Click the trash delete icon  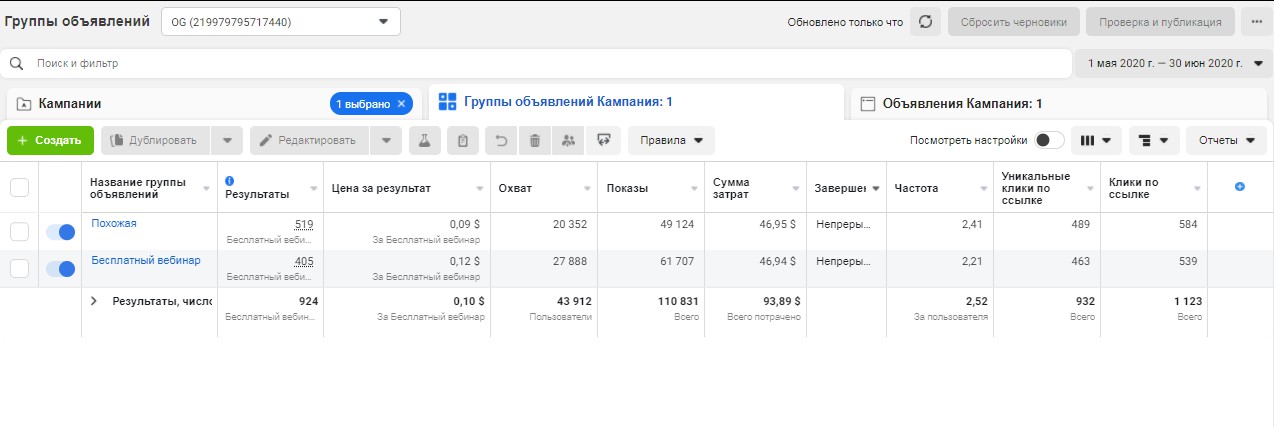tap(535, 140)
